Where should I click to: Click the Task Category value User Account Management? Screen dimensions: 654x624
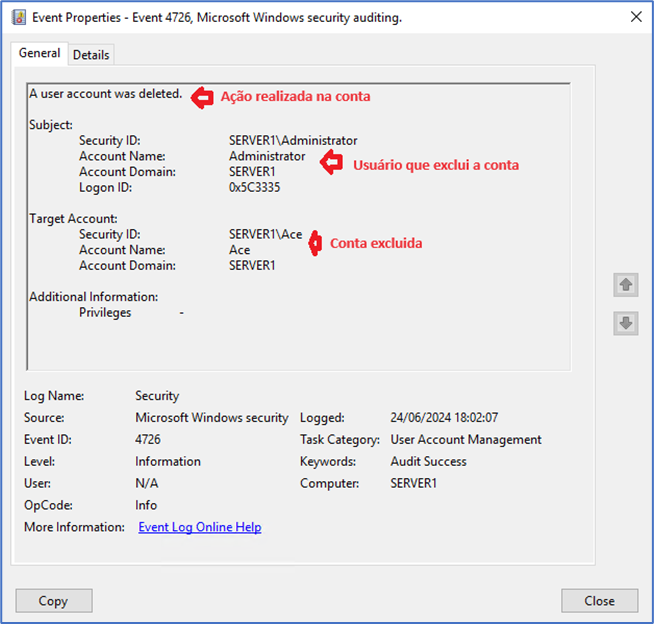point(465,440)
